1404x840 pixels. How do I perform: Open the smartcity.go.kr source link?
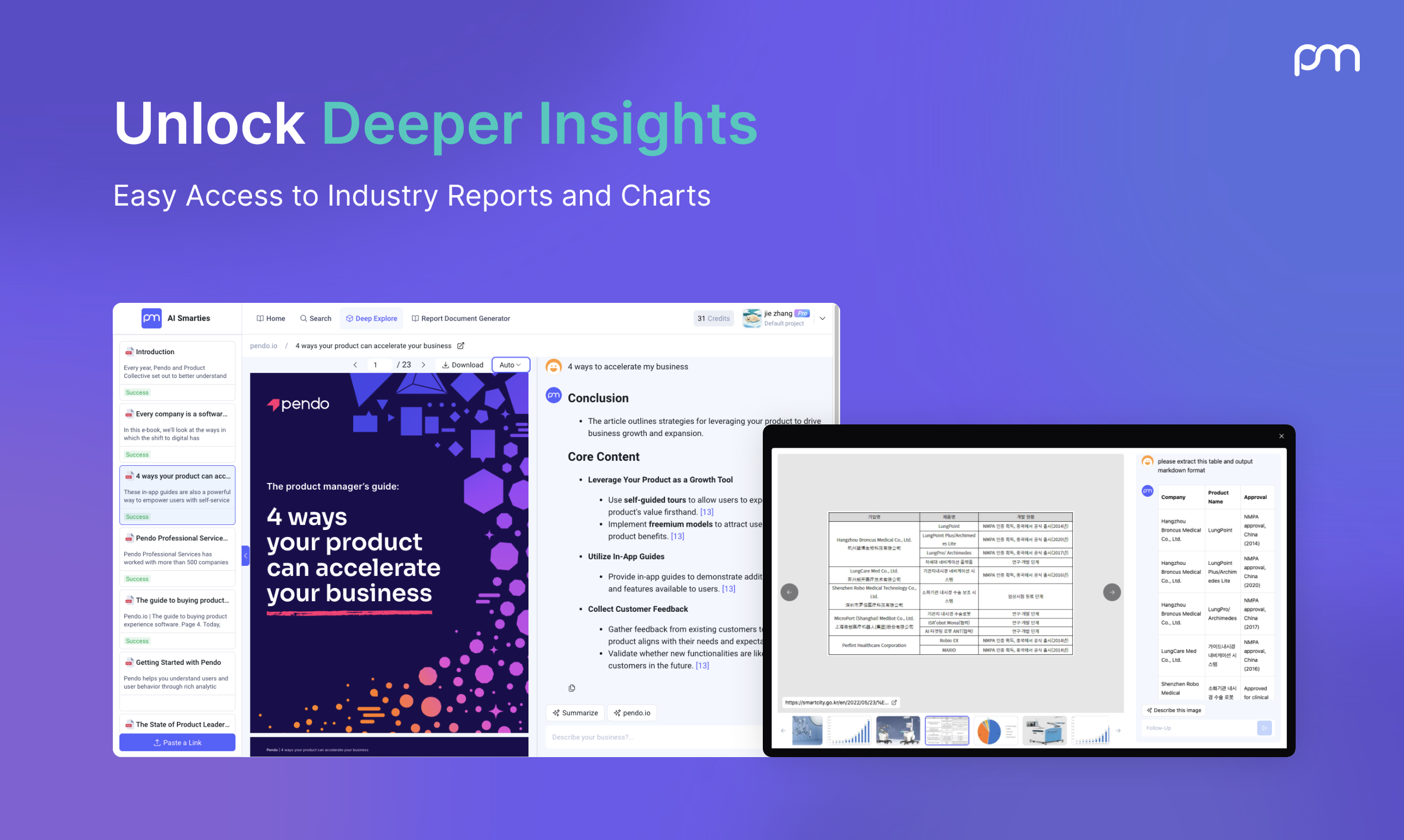pyautogui.click(x=836, y=702)
